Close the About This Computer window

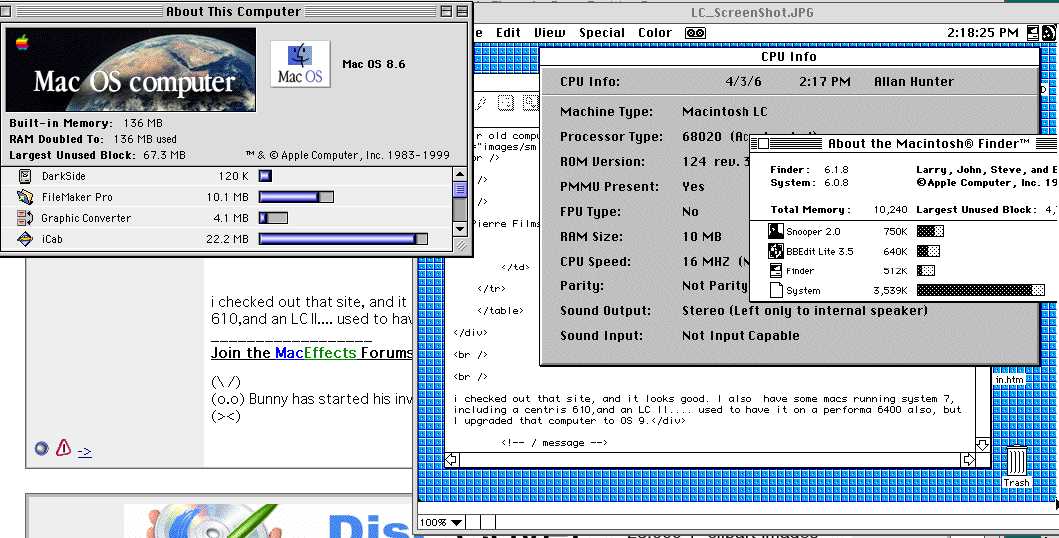(x=6, y=11)
